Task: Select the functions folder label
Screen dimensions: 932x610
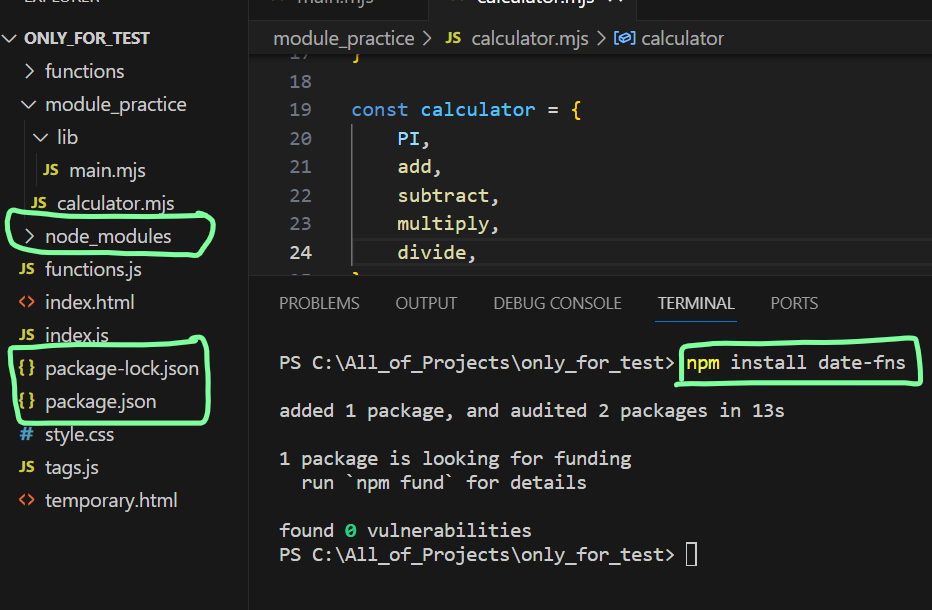Action: (84, 72)
